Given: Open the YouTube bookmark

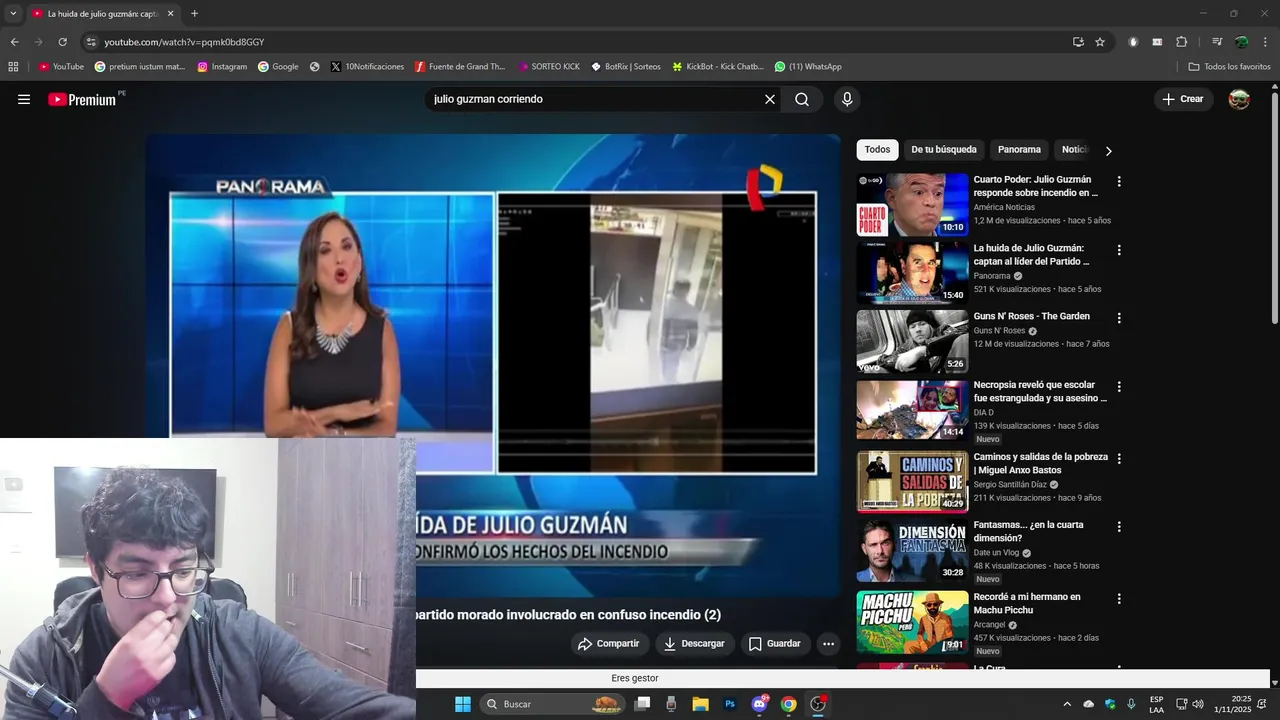Looking at the screenshot, I should [61, 67].
